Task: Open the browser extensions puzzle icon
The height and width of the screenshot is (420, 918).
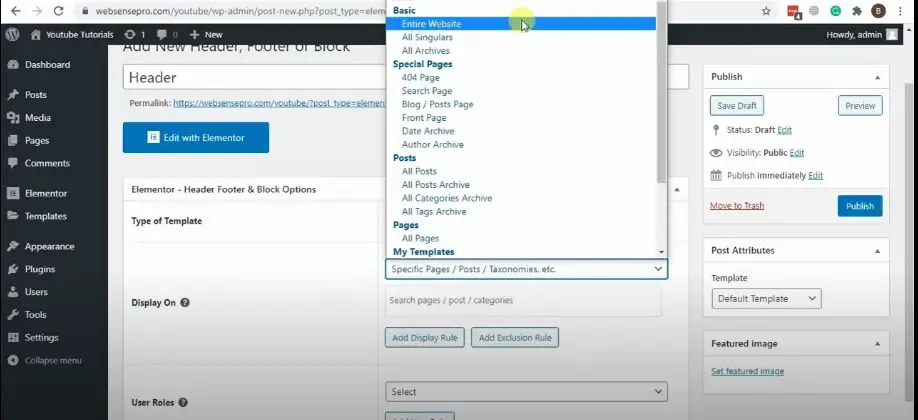Action: coord(857,11)
